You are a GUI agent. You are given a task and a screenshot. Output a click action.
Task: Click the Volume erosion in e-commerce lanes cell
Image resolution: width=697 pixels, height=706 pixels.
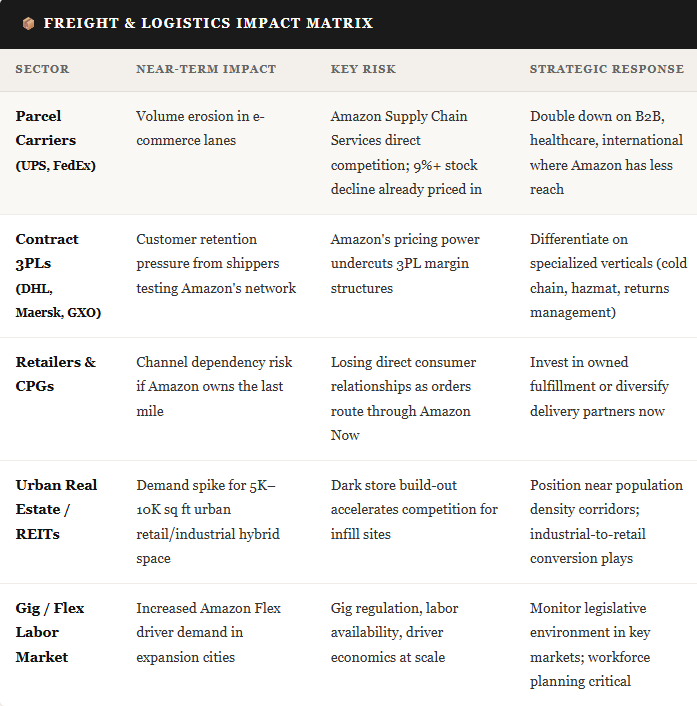tap(200, 128)
